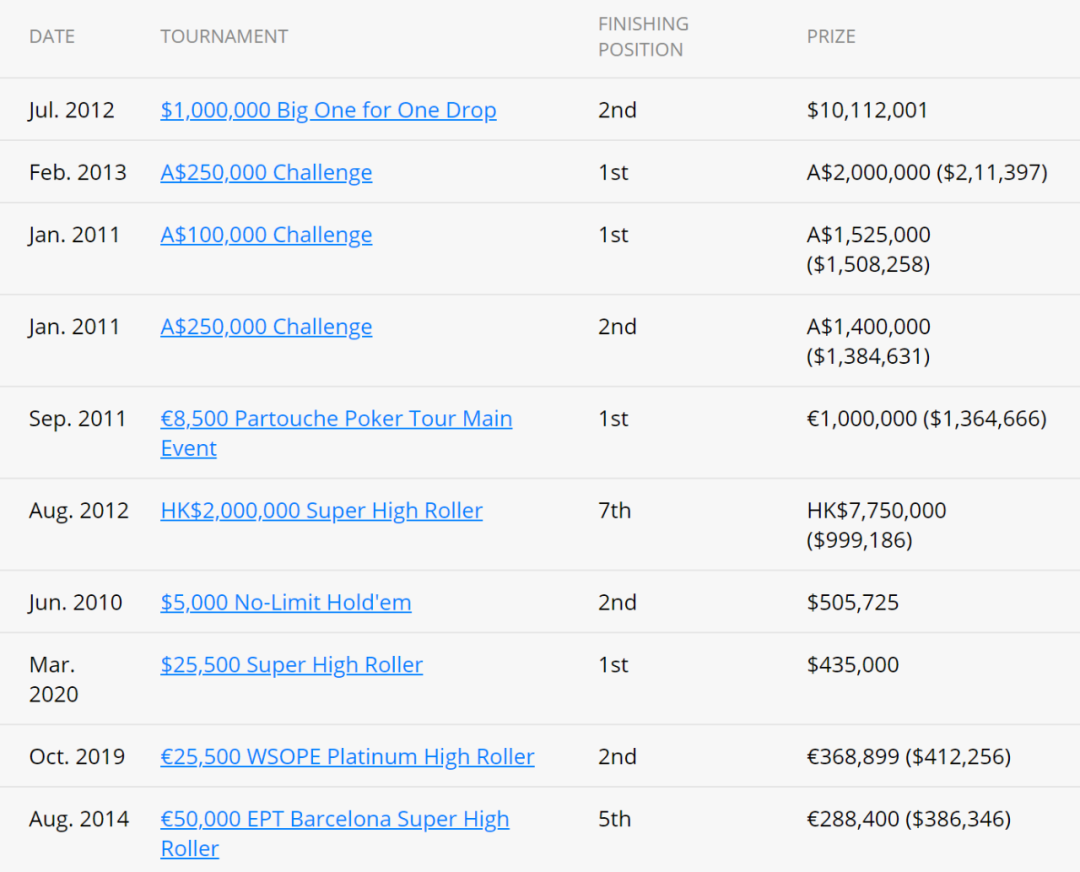This screenshot has width=1080, height=872.
Task: Click the PRIZE column header
Action: [831, 37]
